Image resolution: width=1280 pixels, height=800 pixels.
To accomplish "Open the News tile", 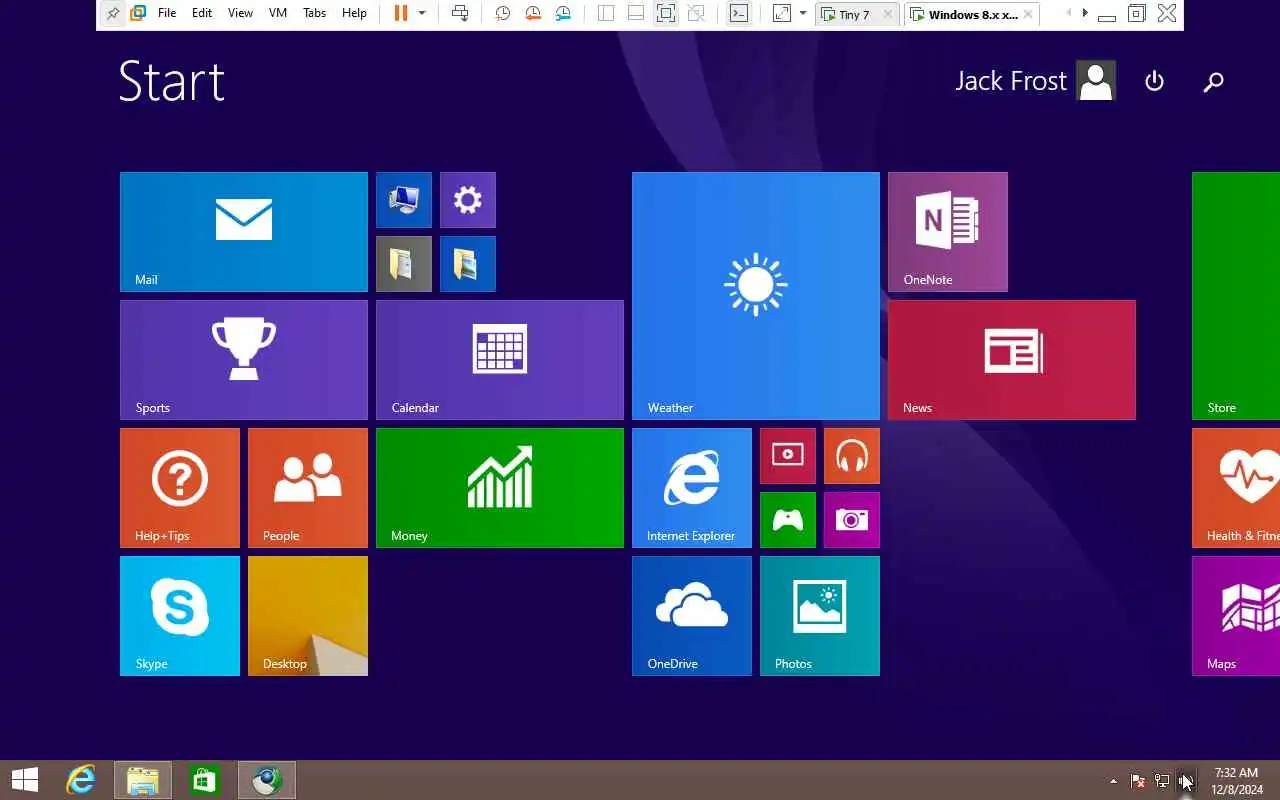I will [1012, 360].
